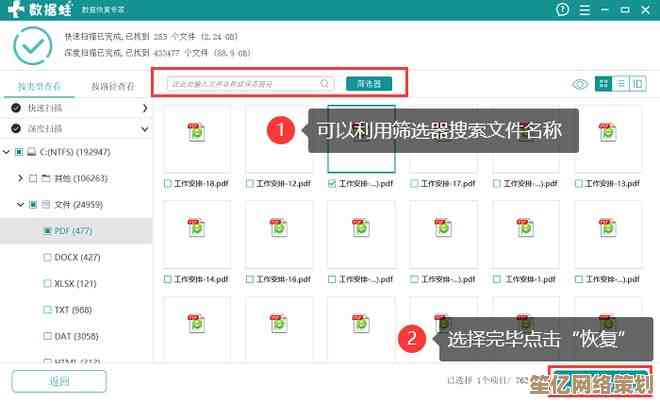Click the search magnifier icon
The image size is (660, 403).
(325, 84)
